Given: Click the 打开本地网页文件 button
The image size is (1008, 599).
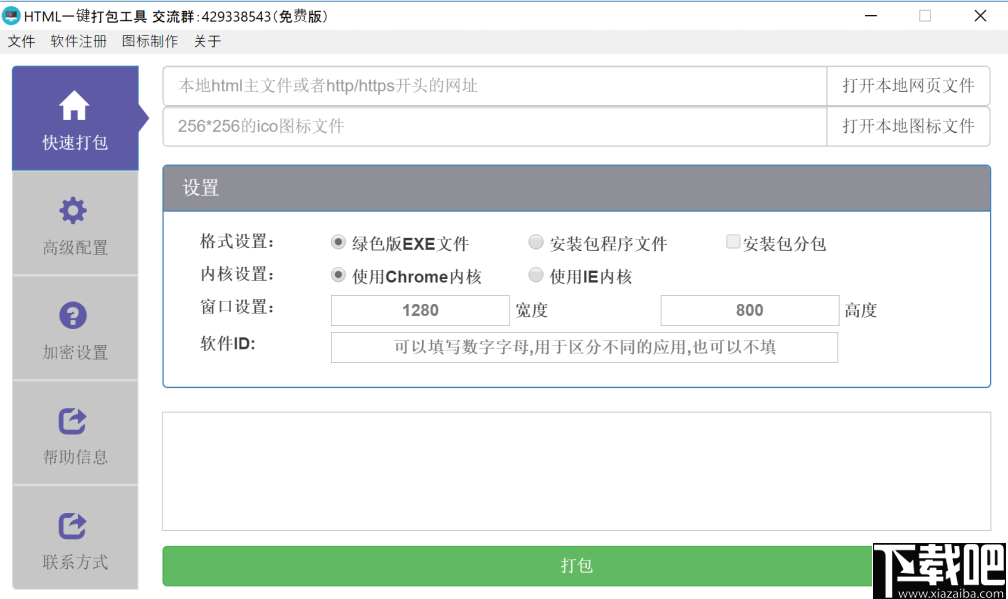Looking at the screenshot, I should tap(908, 85).
